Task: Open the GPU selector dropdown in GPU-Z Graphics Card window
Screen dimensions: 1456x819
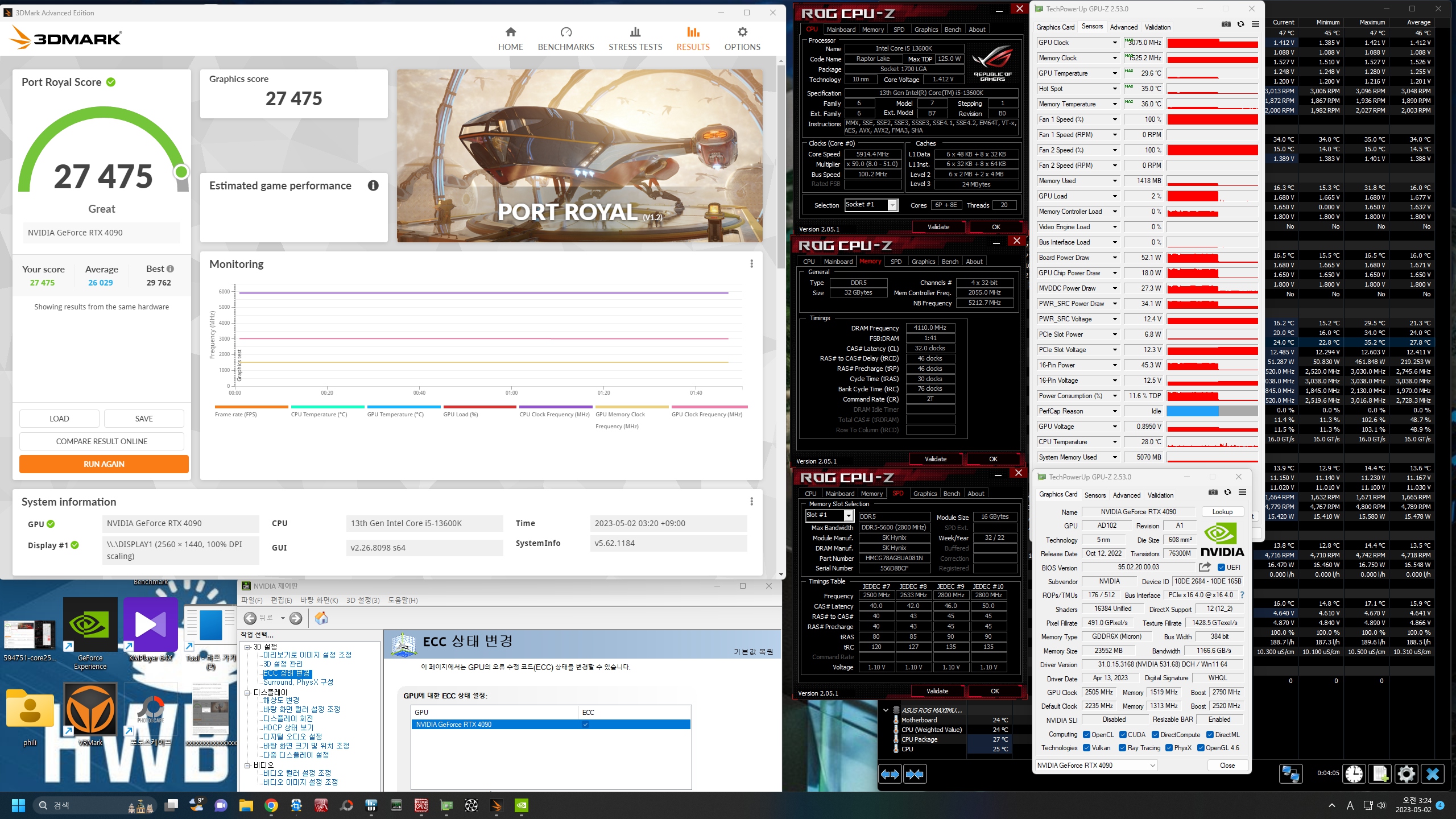Action: [1096, 765]
